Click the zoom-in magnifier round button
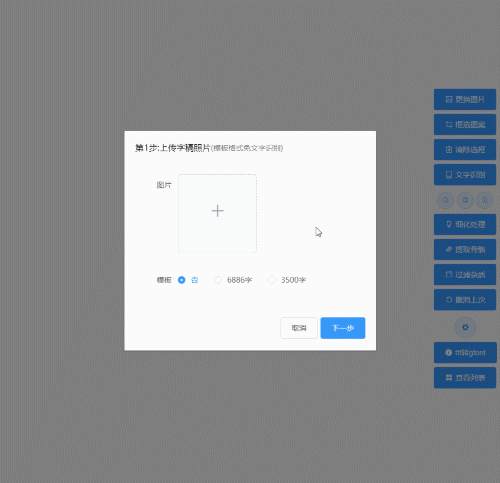 (x=484, y=200)
